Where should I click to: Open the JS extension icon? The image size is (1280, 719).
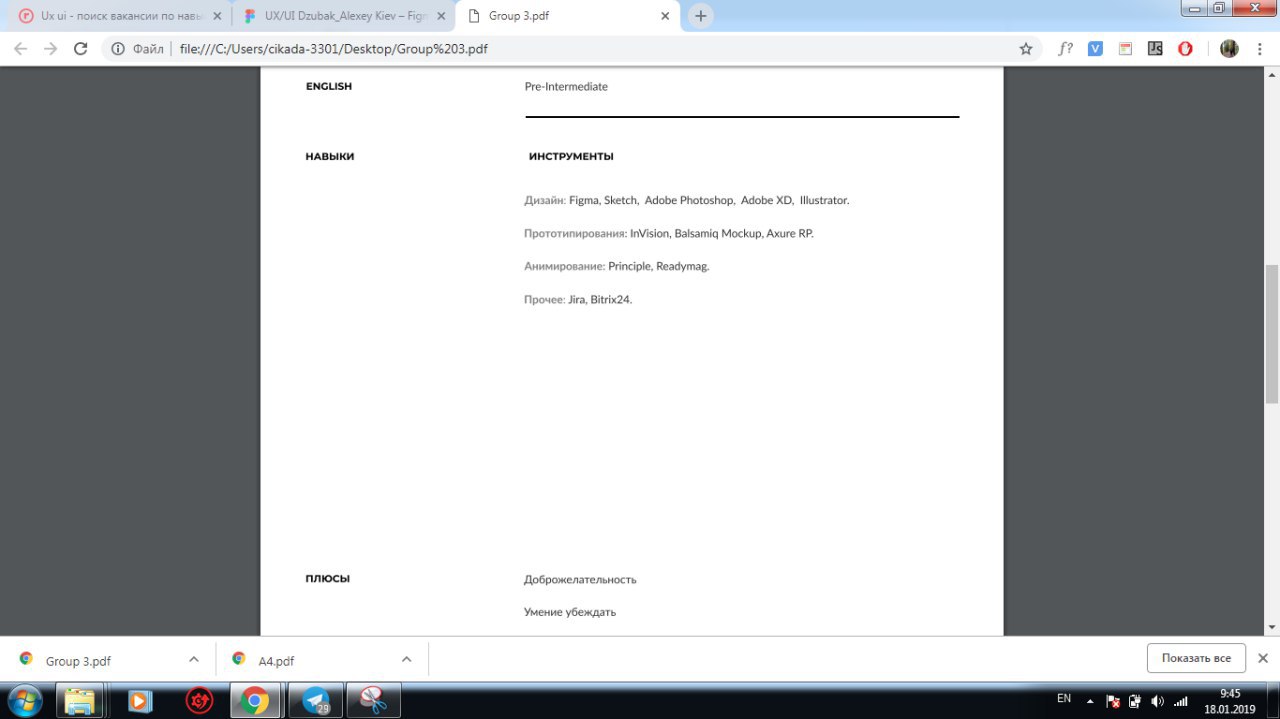[x=1155, y=48]
